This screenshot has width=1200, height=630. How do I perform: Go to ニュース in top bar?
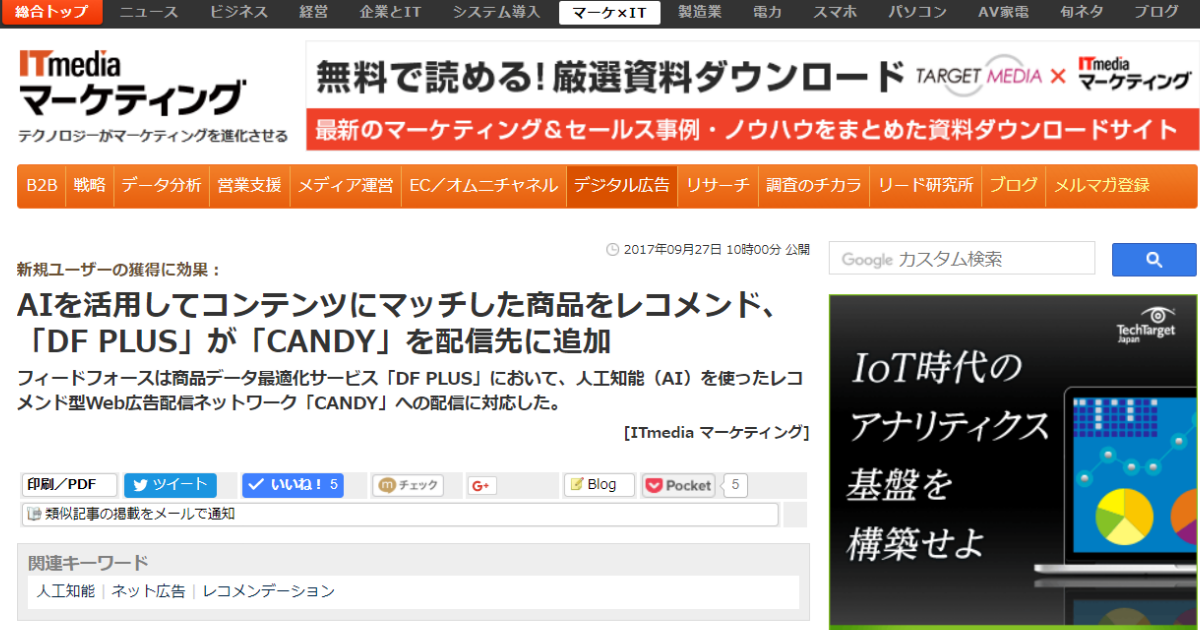click(148, 12)
